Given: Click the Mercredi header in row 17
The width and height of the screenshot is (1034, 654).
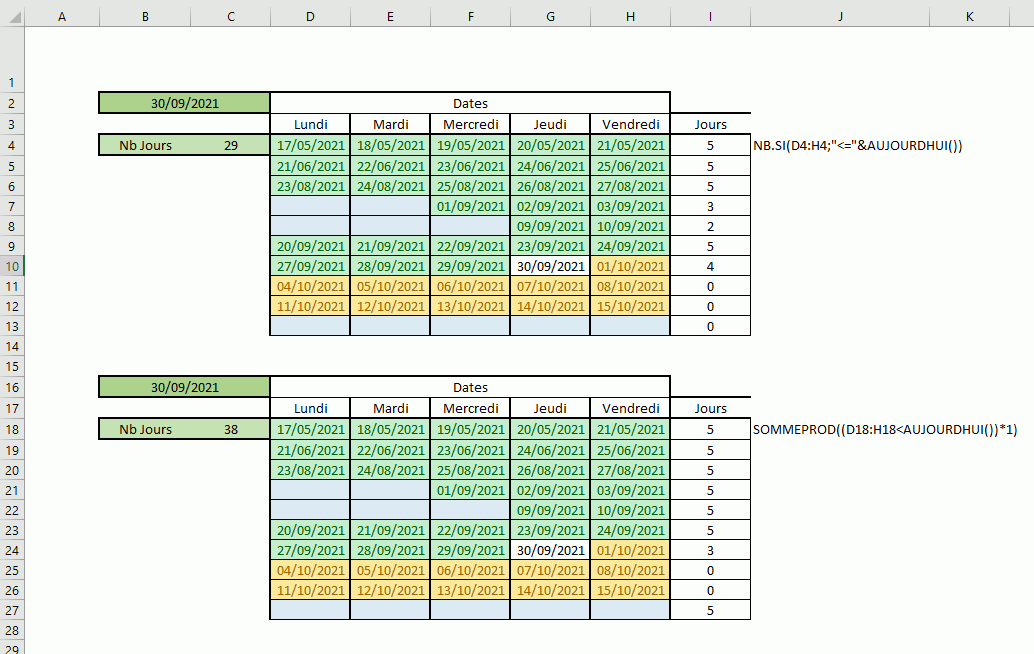Looking at the screenshot, I should 470,408.
